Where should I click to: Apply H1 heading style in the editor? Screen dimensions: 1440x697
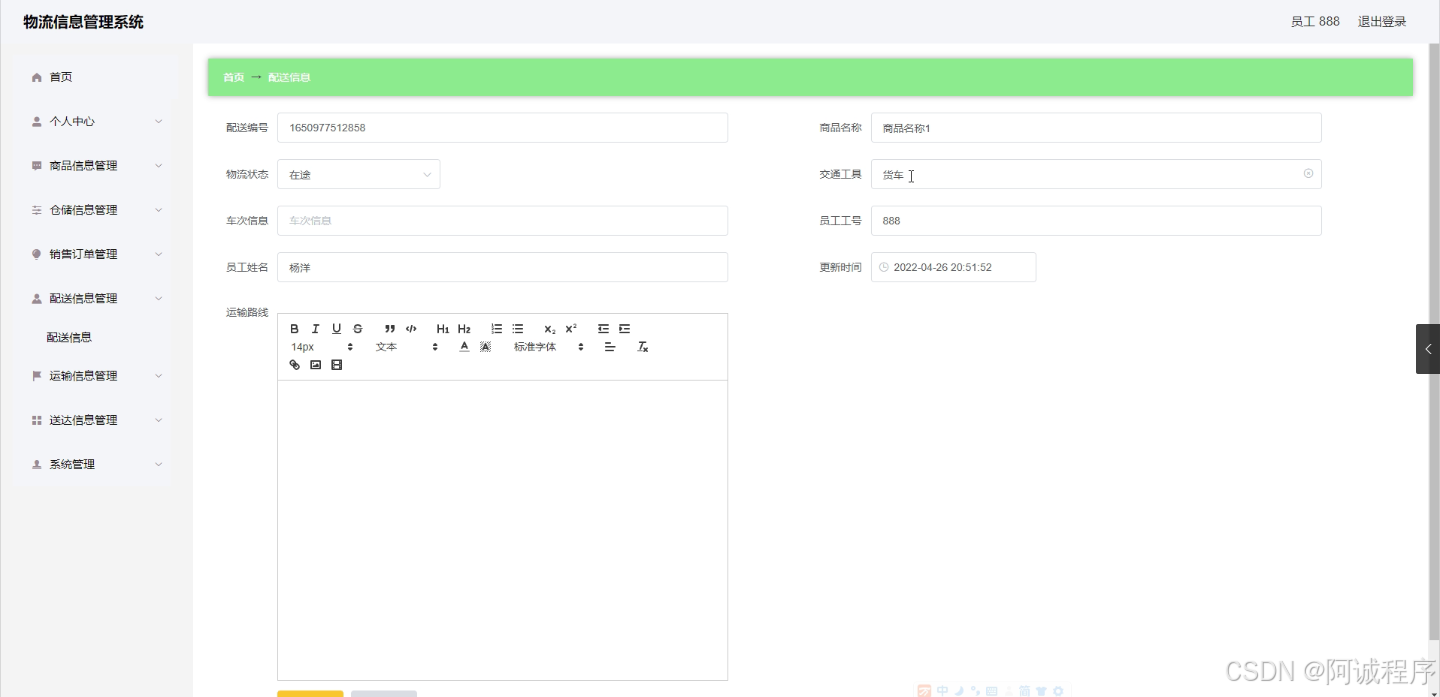[x=441, y=328]
